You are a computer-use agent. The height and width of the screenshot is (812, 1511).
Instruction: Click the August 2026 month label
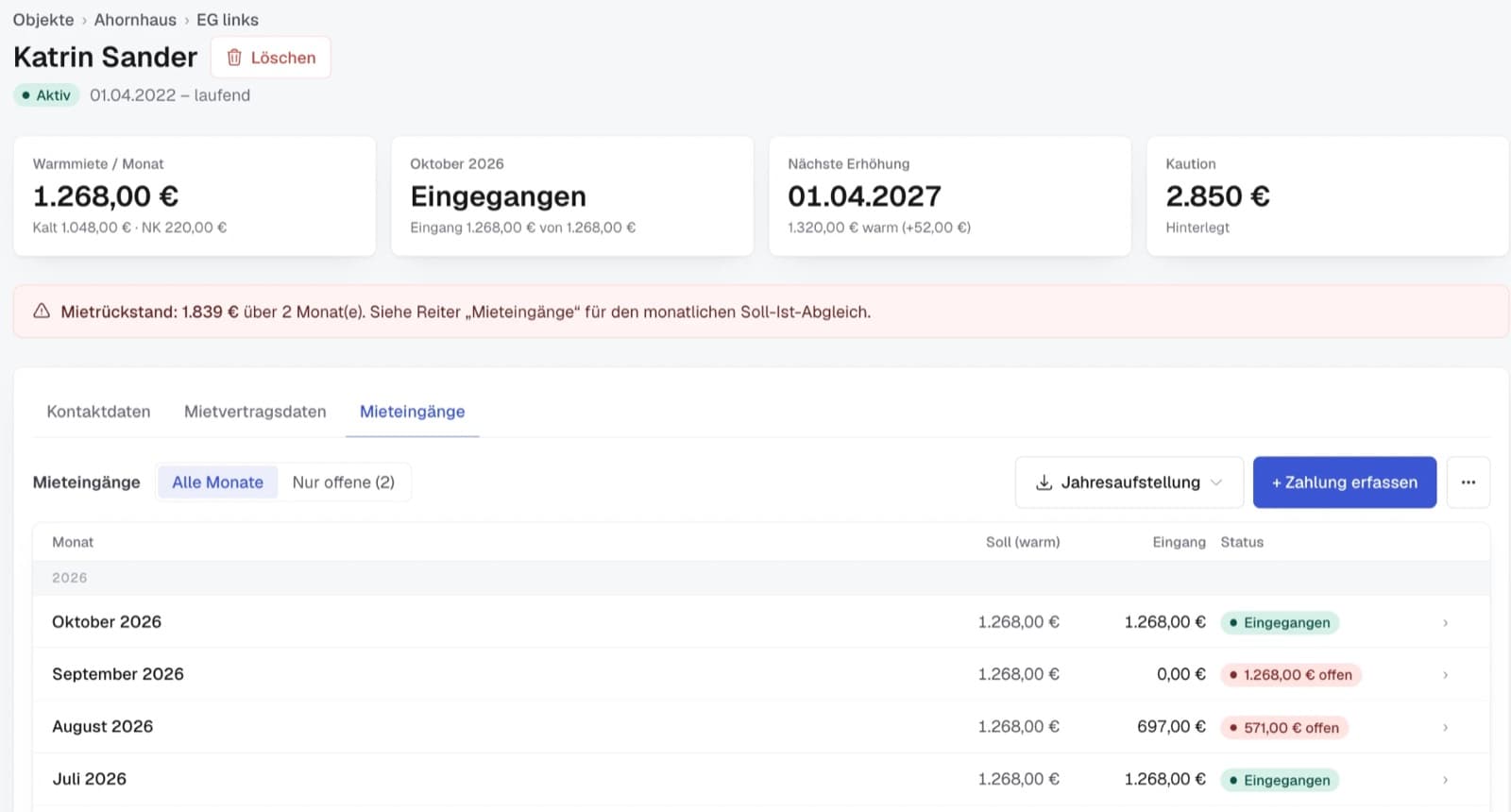[x=102, y=726]
